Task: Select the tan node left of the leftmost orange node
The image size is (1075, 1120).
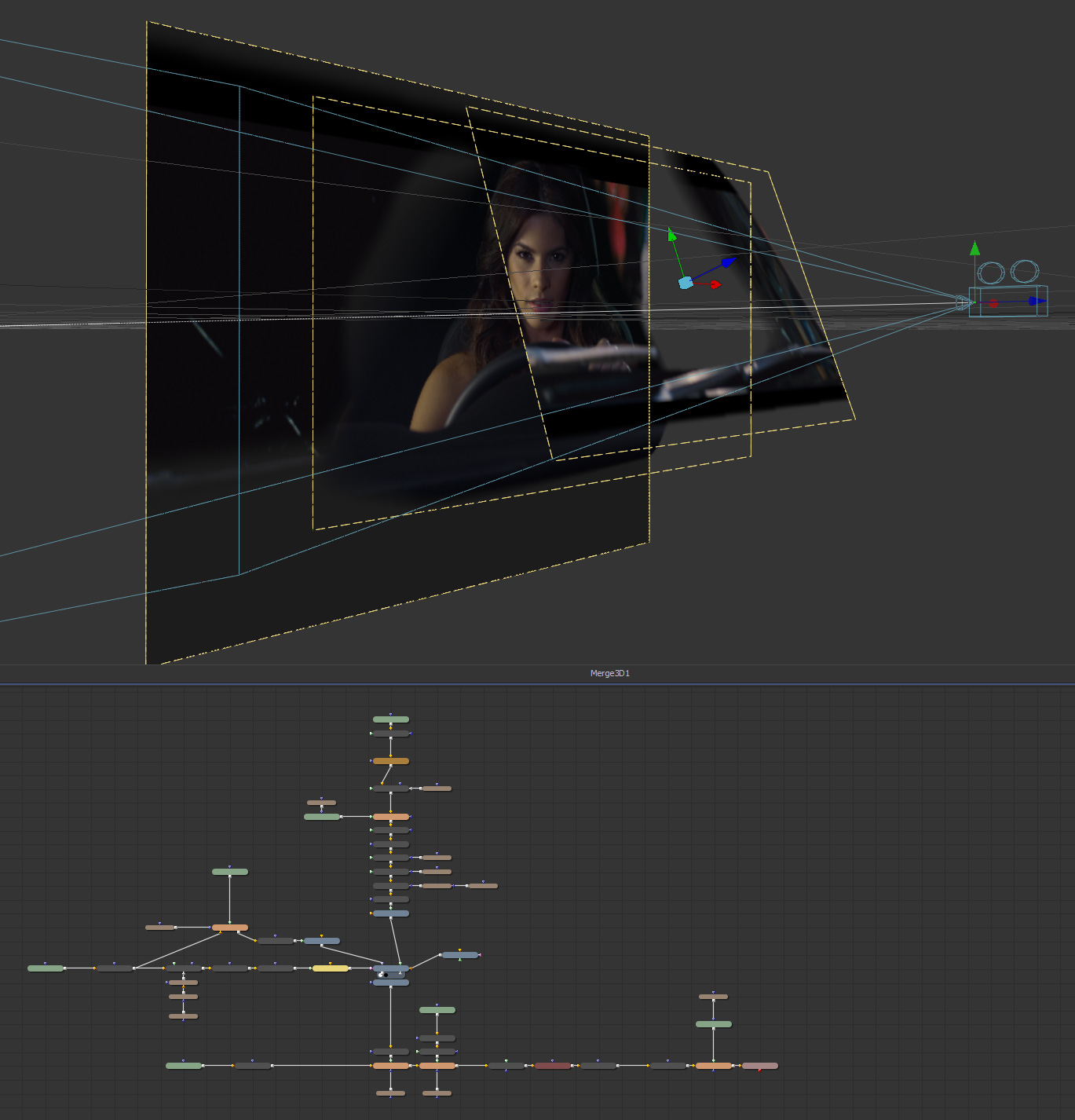Action: tap(160, 928)
